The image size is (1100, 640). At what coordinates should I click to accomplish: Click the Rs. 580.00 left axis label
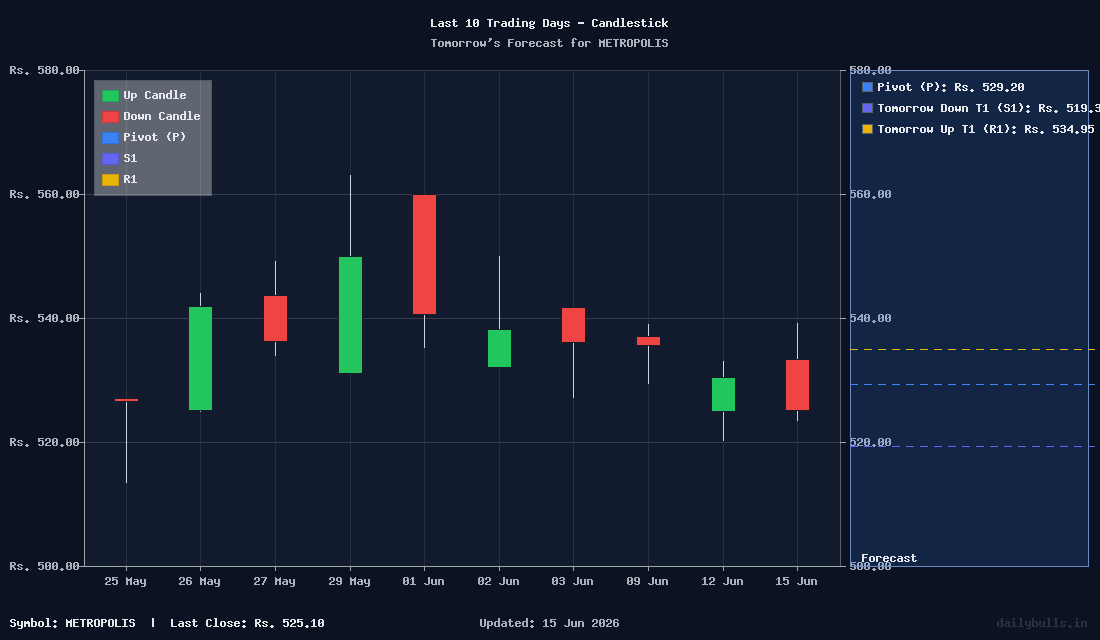44,70
